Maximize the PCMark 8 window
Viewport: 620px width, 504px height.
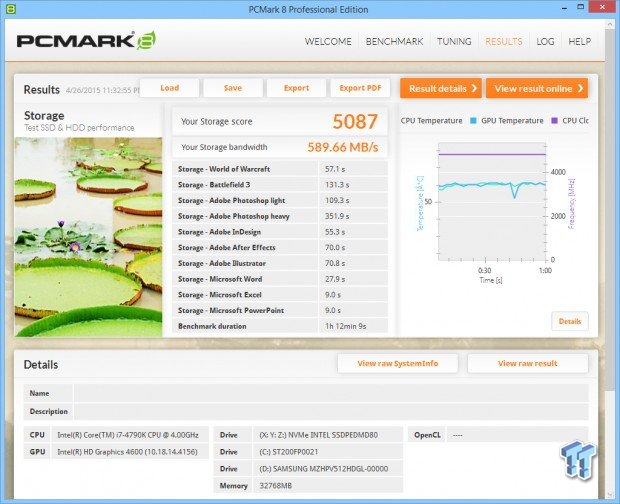[580, 7]
